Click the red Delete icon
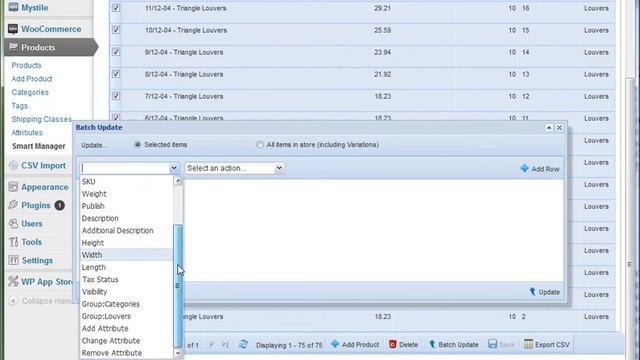Image resolution: width=640 pixels, height=360 pixels. tap(393, 344)
